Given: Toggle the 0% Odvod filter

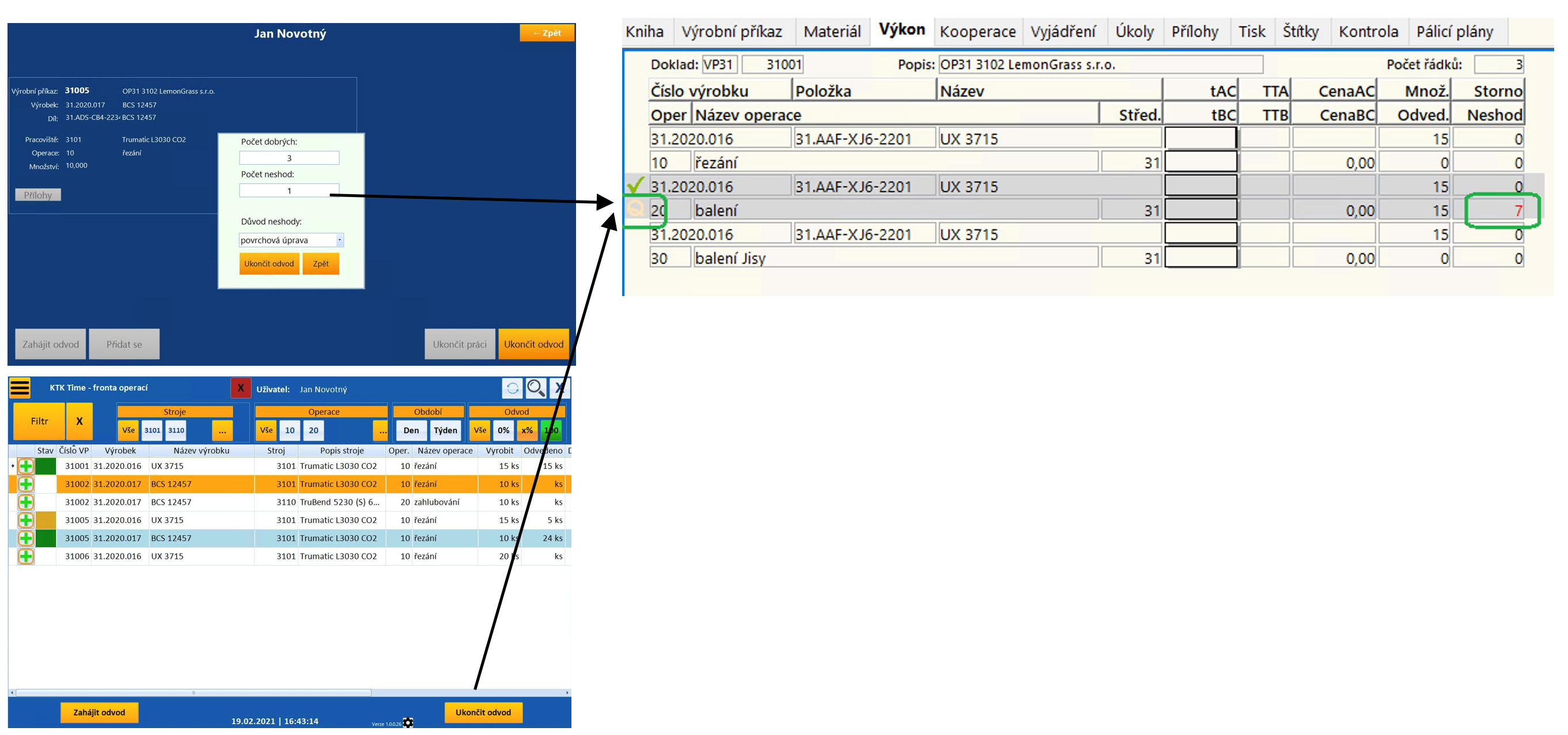Looking at the screenshot, I should coord(503,430).
